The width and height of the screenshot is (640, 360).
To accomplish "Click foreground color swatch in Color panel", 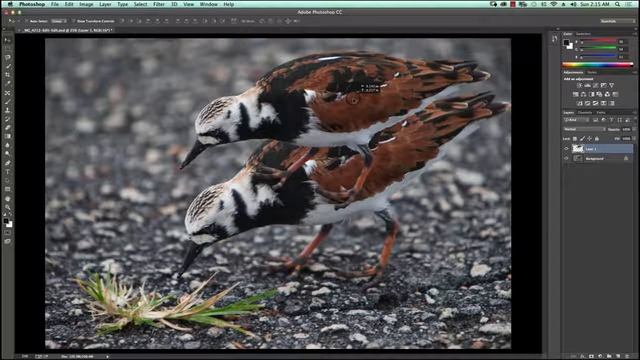I will pyautogui.click(x=567, y=42).
